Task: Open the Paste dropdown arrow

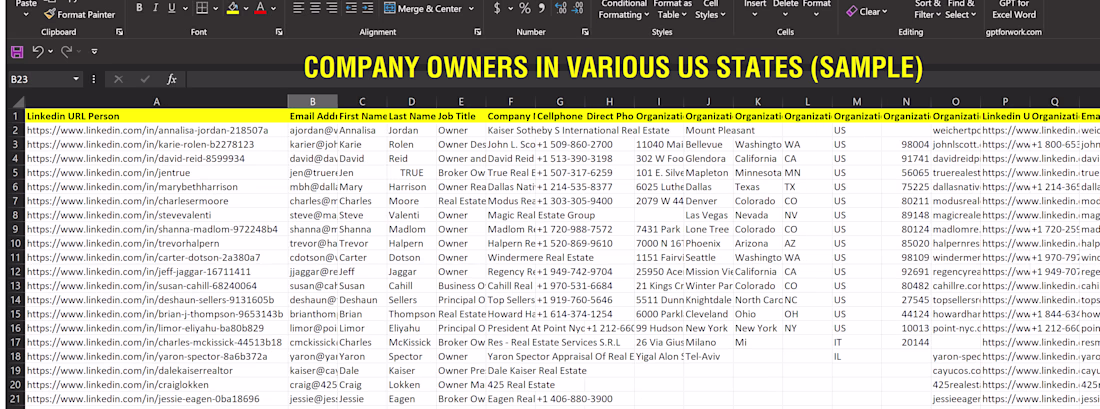Action: coord(26,14)
